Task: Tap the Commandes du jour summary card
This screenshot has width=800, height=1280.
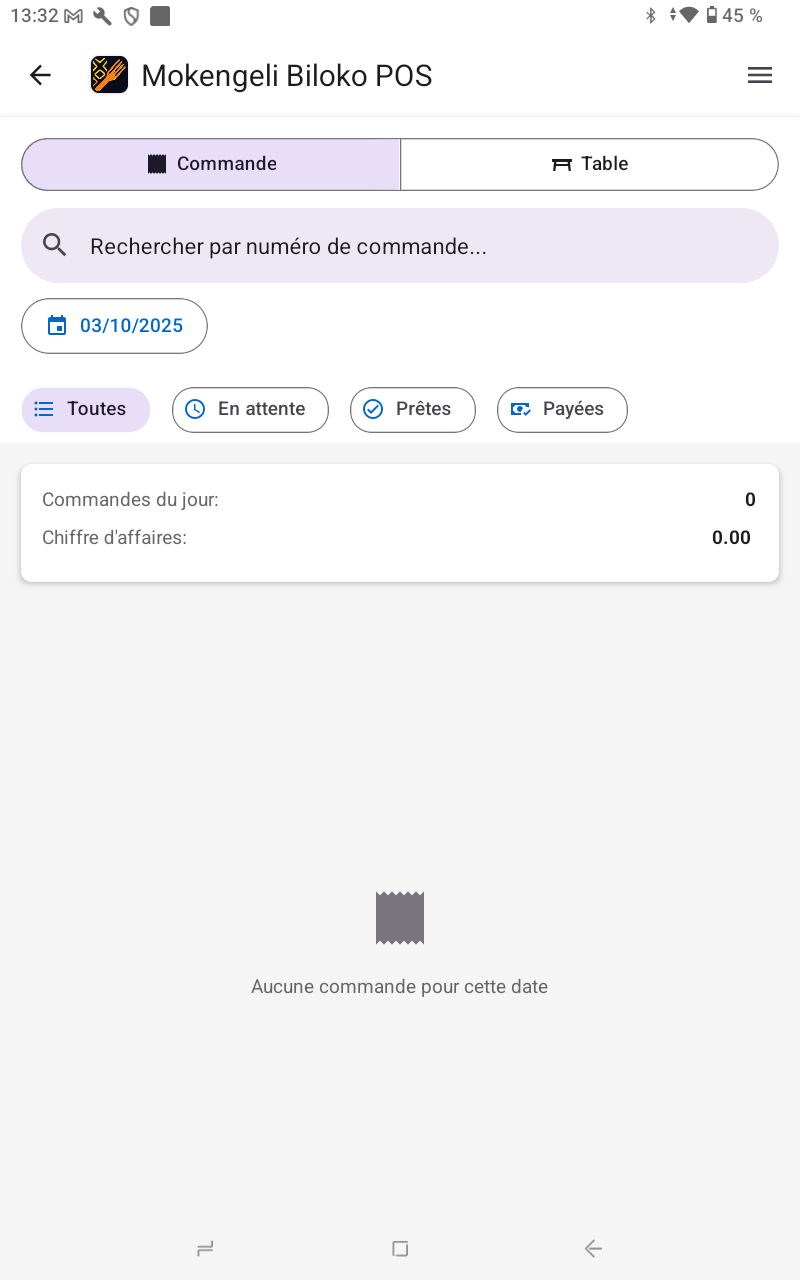Action: tap(400, 520)
